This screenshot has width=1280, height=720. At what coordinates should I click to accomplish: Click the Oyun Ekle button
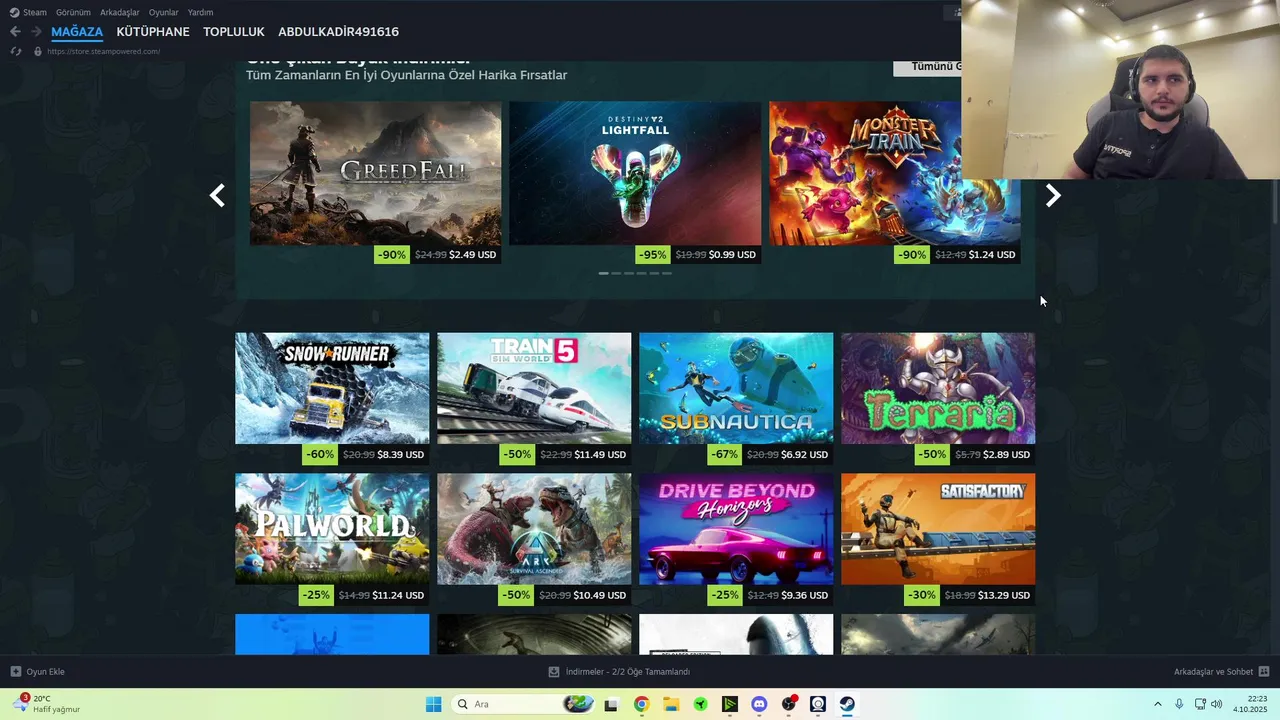[37, 672]
